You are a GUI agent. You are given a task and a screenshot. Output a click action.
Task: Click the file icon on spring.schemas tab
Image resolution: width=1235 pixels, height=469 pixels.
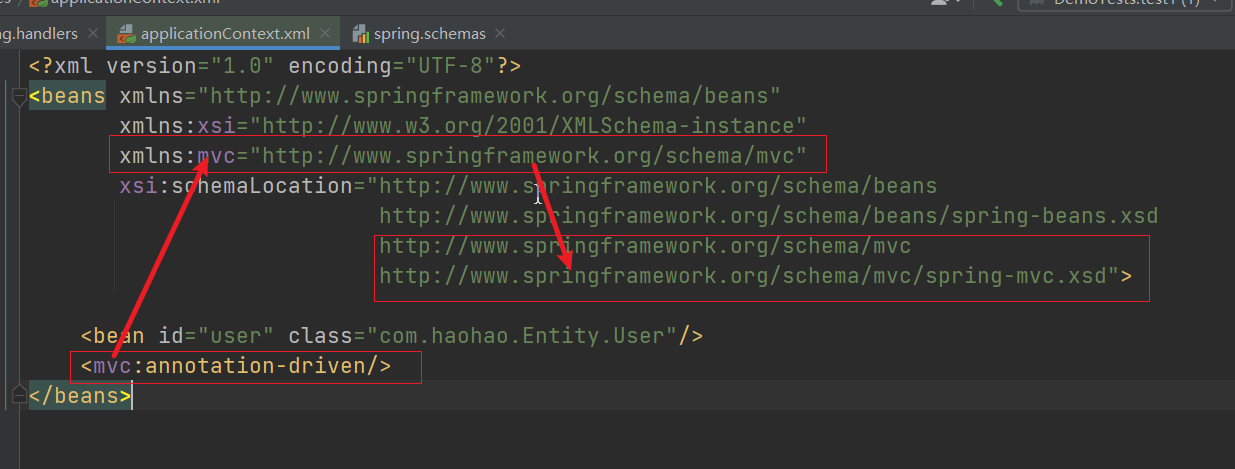coord(360,33)
